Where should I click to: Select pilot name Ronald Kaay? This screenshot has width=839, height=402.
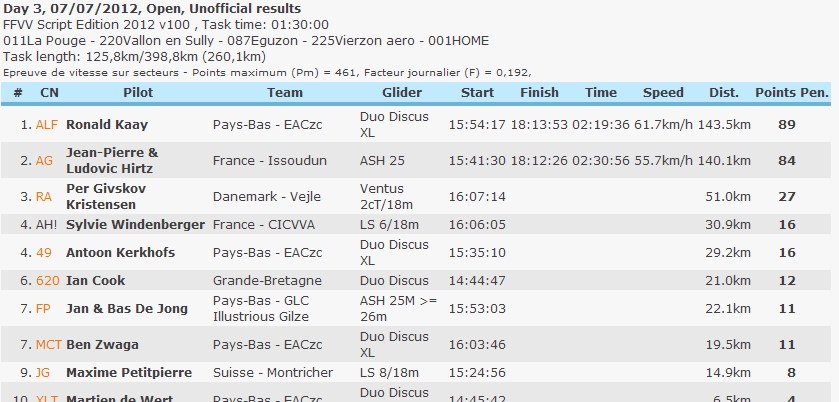click(106, 125)
